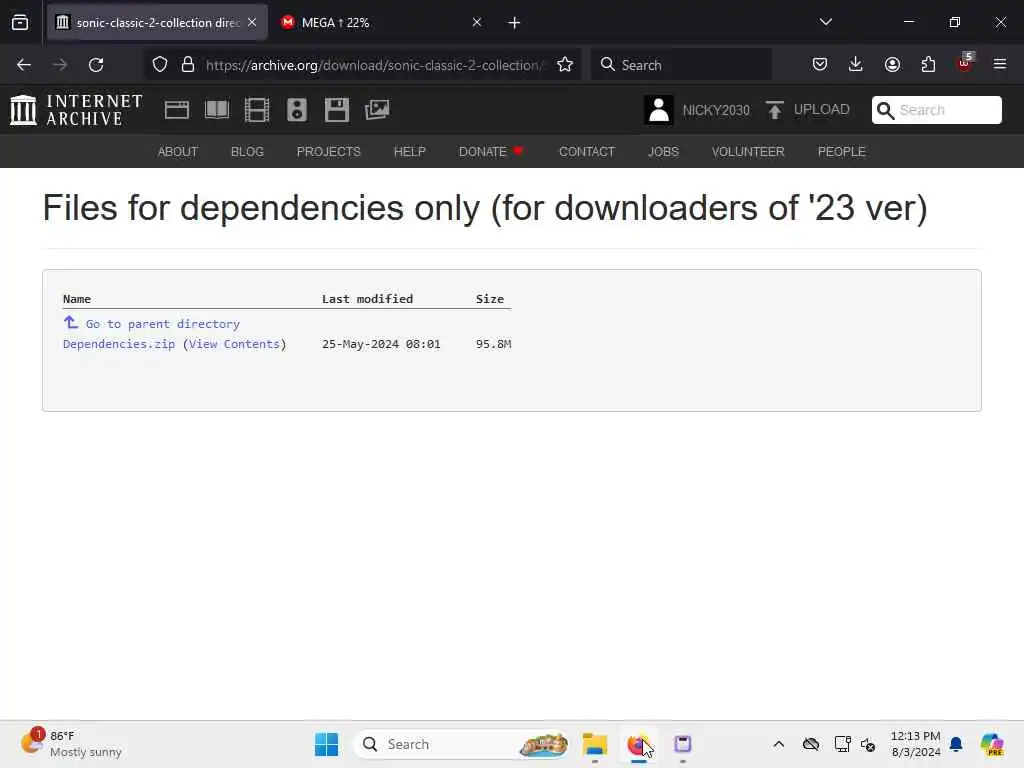
Task: Click the Size column header
Action: click(x=490, y=299)
